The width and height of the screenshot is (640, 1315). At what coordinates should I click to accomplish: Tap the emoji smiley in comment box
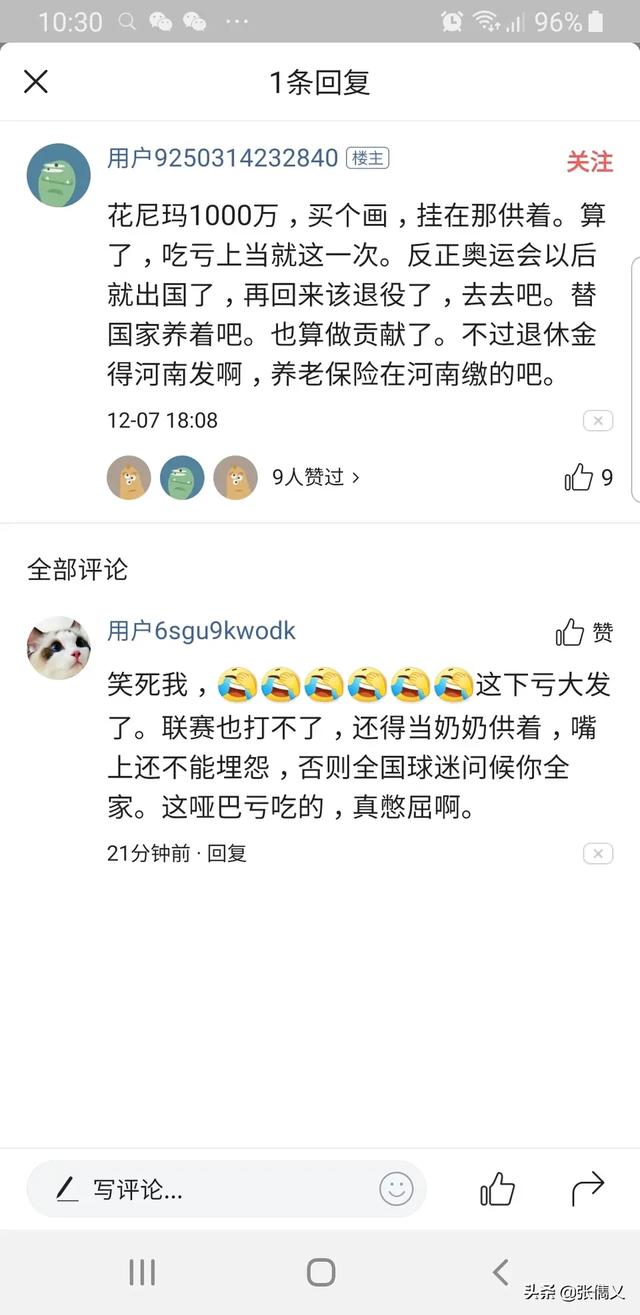coord(396,1189)
